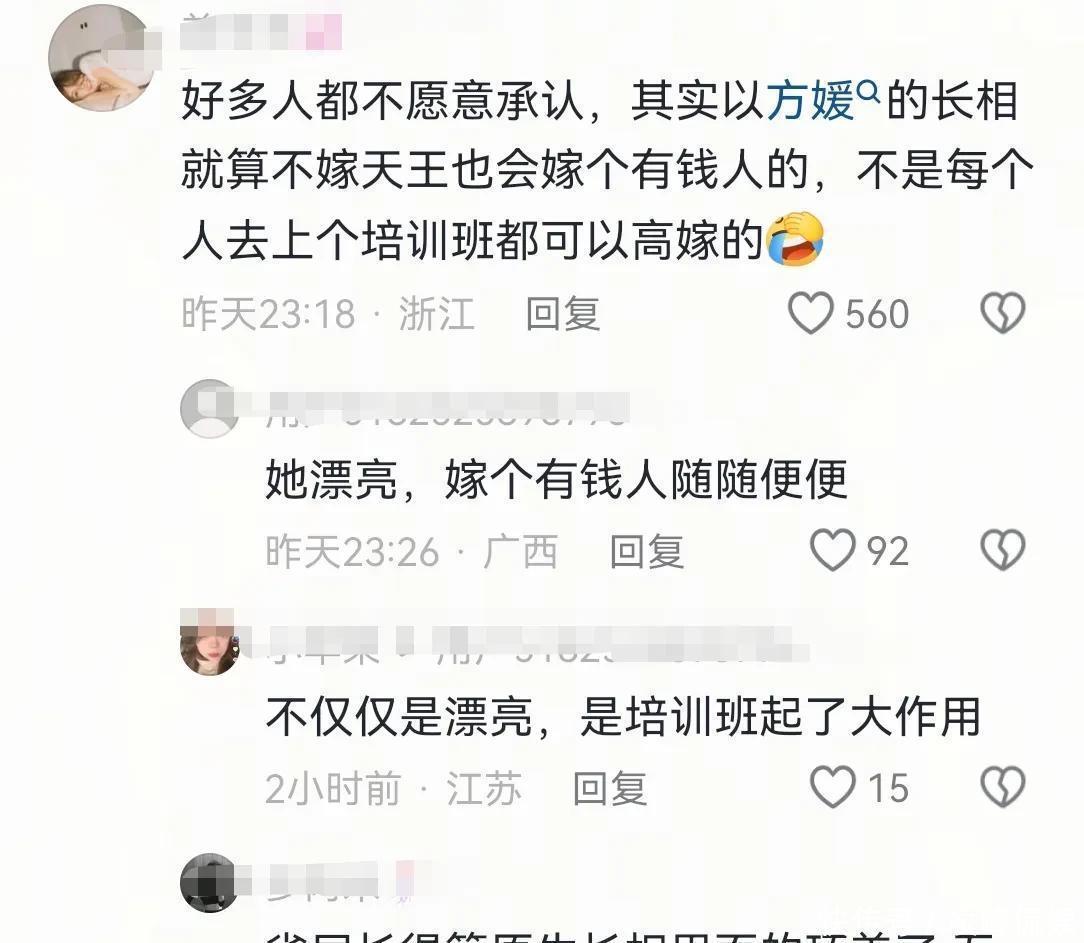Select comment text 她漂亮，嫁个有钱人随随便便
1084x943 pixels.
(557, 478)
